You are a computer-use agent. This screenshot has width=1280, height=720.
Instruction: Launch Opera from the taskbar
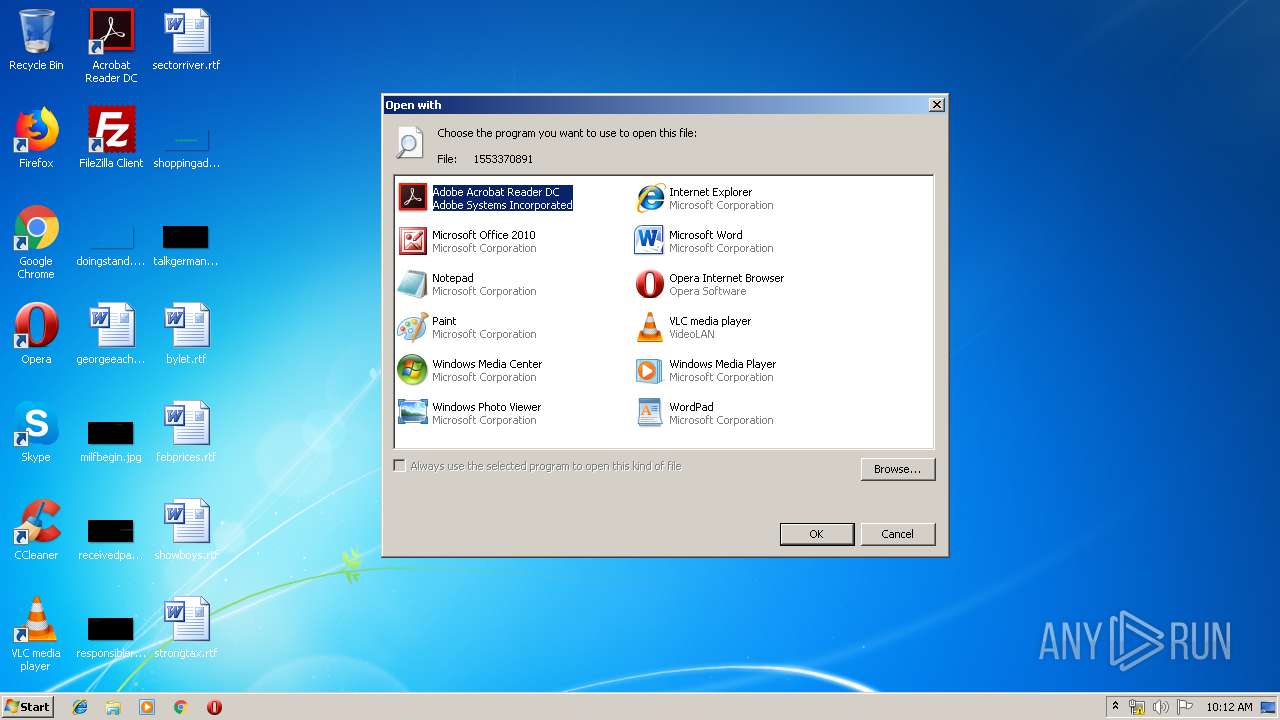(x=214, y=707)
